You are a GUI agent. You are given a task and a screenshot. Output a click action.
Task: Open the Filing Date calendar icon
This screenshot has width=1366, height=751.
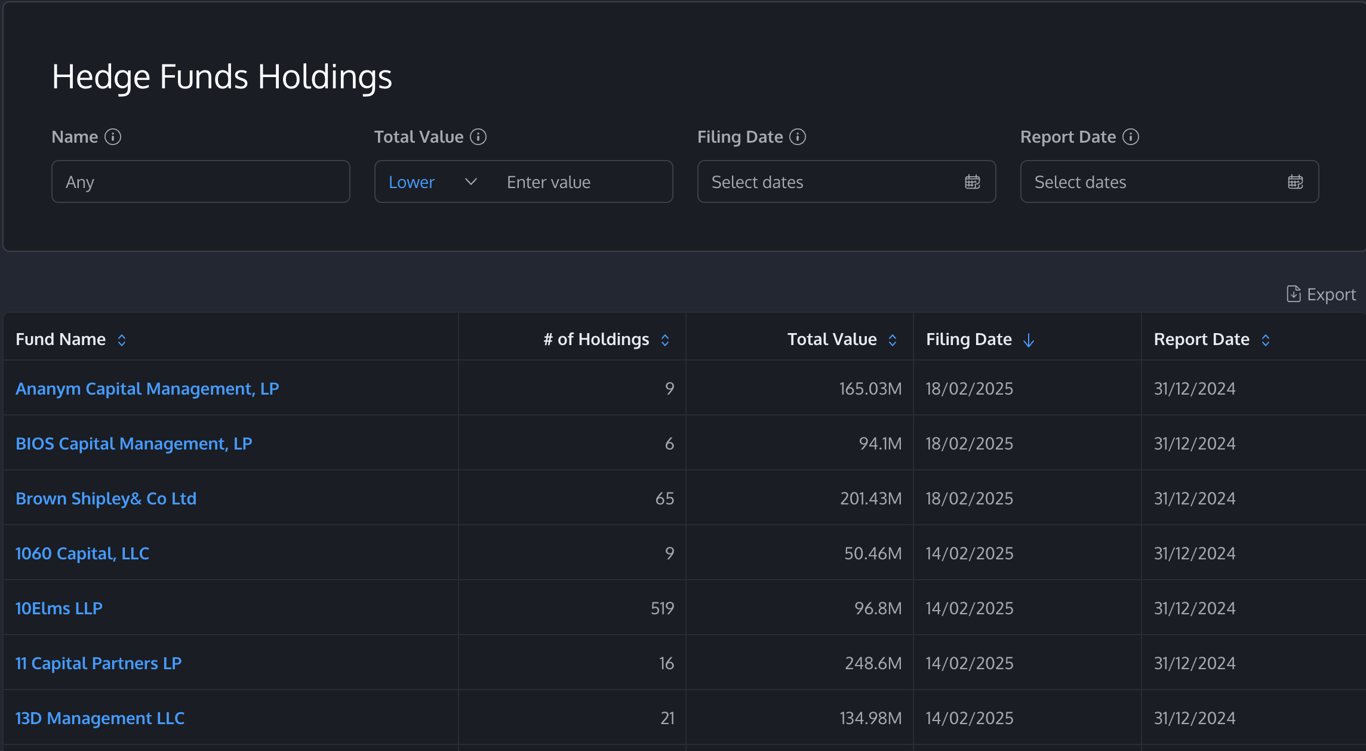point(972,182)
